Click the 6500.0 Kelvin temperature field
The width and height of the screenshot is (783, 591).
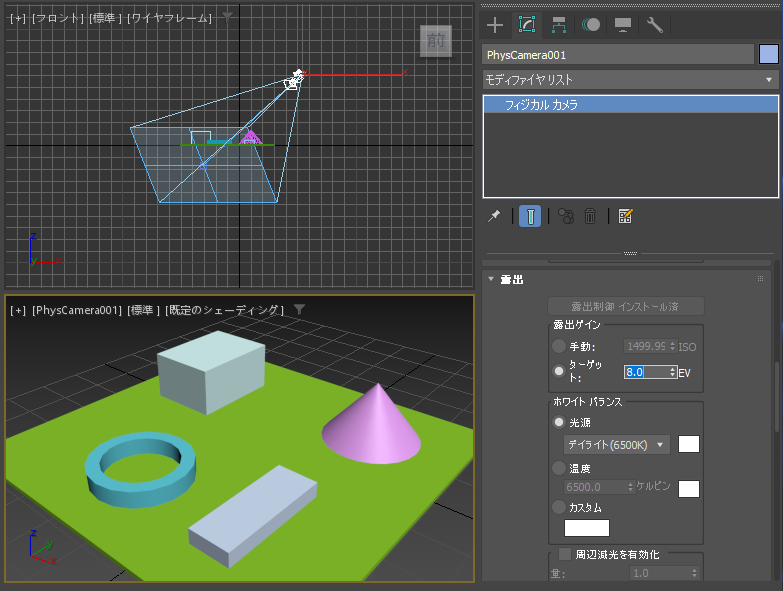click(595, 487)
